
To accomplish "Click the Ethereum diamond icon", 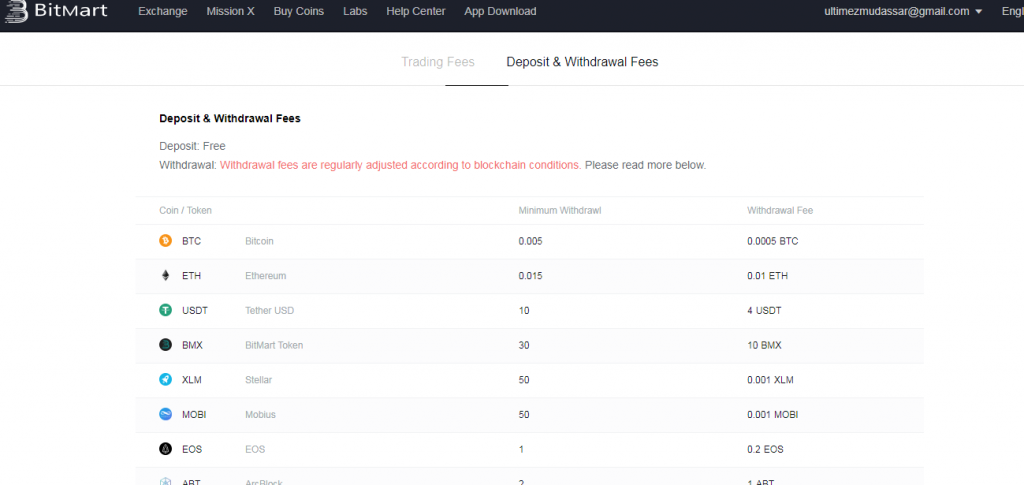I will point(165,275).
